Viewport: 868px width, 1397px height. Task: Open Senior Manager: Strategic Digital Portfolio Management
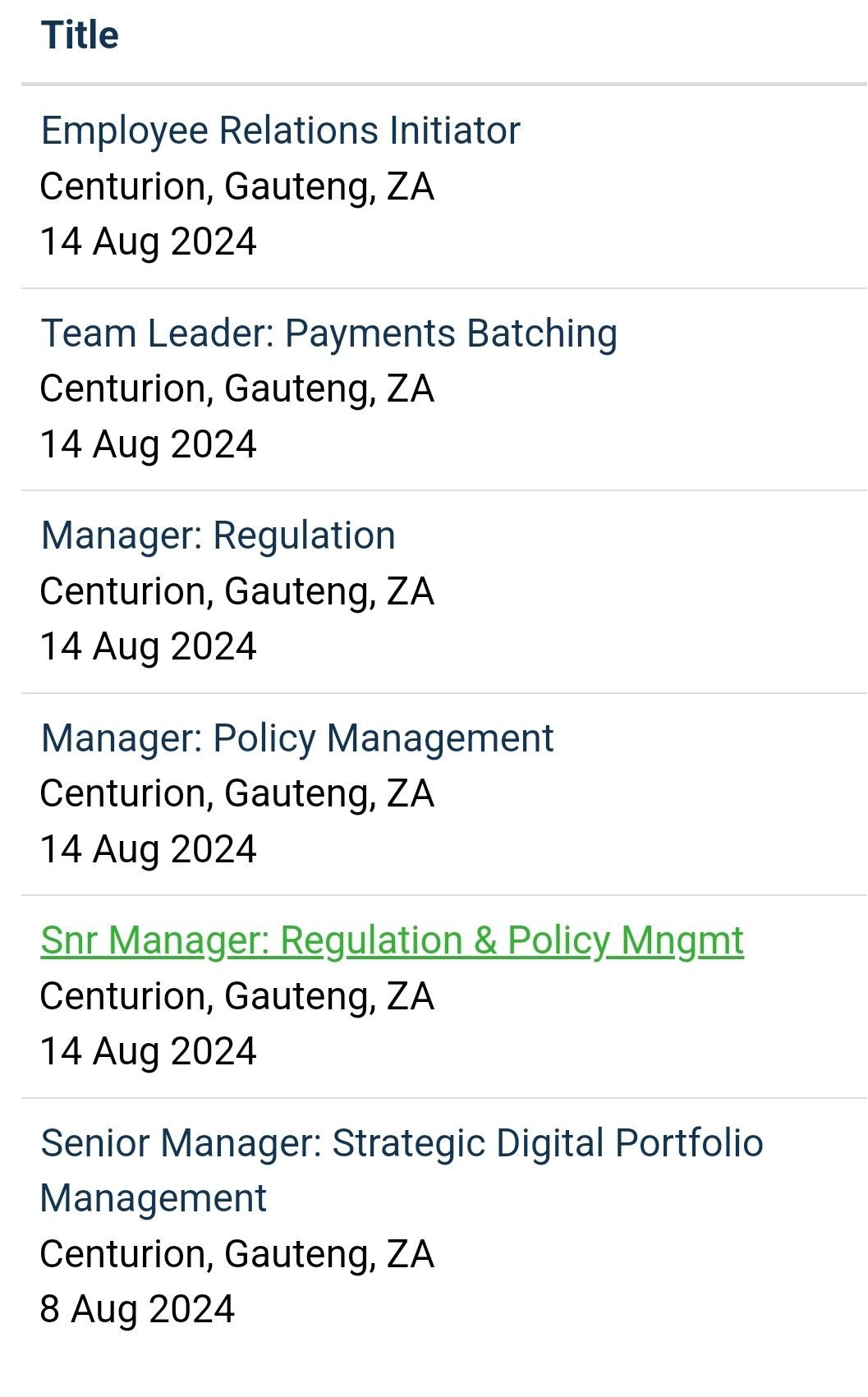402,1170
